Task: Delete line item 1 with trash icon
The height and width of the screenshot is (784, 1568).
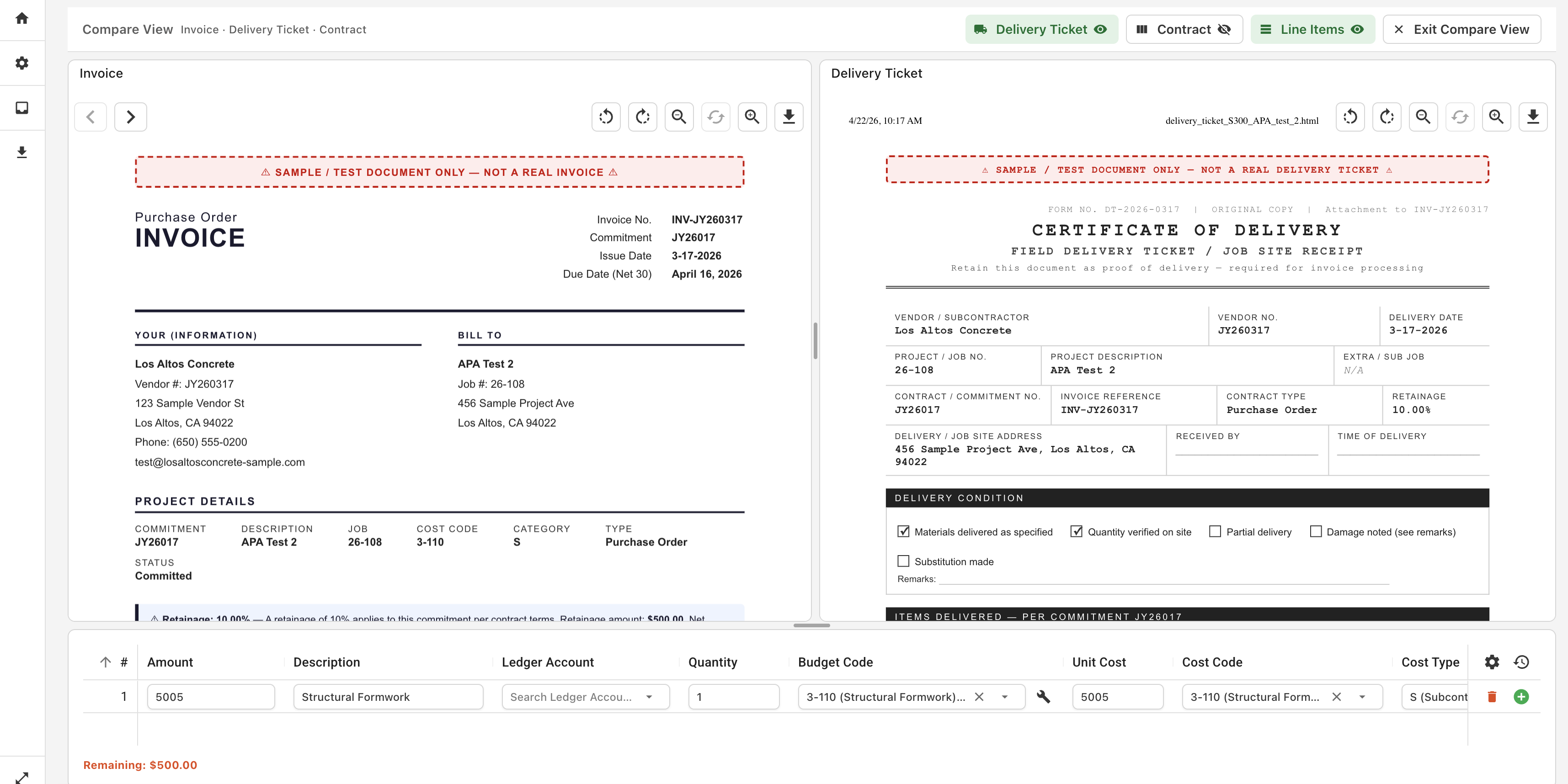Action: click(1491, 697)
